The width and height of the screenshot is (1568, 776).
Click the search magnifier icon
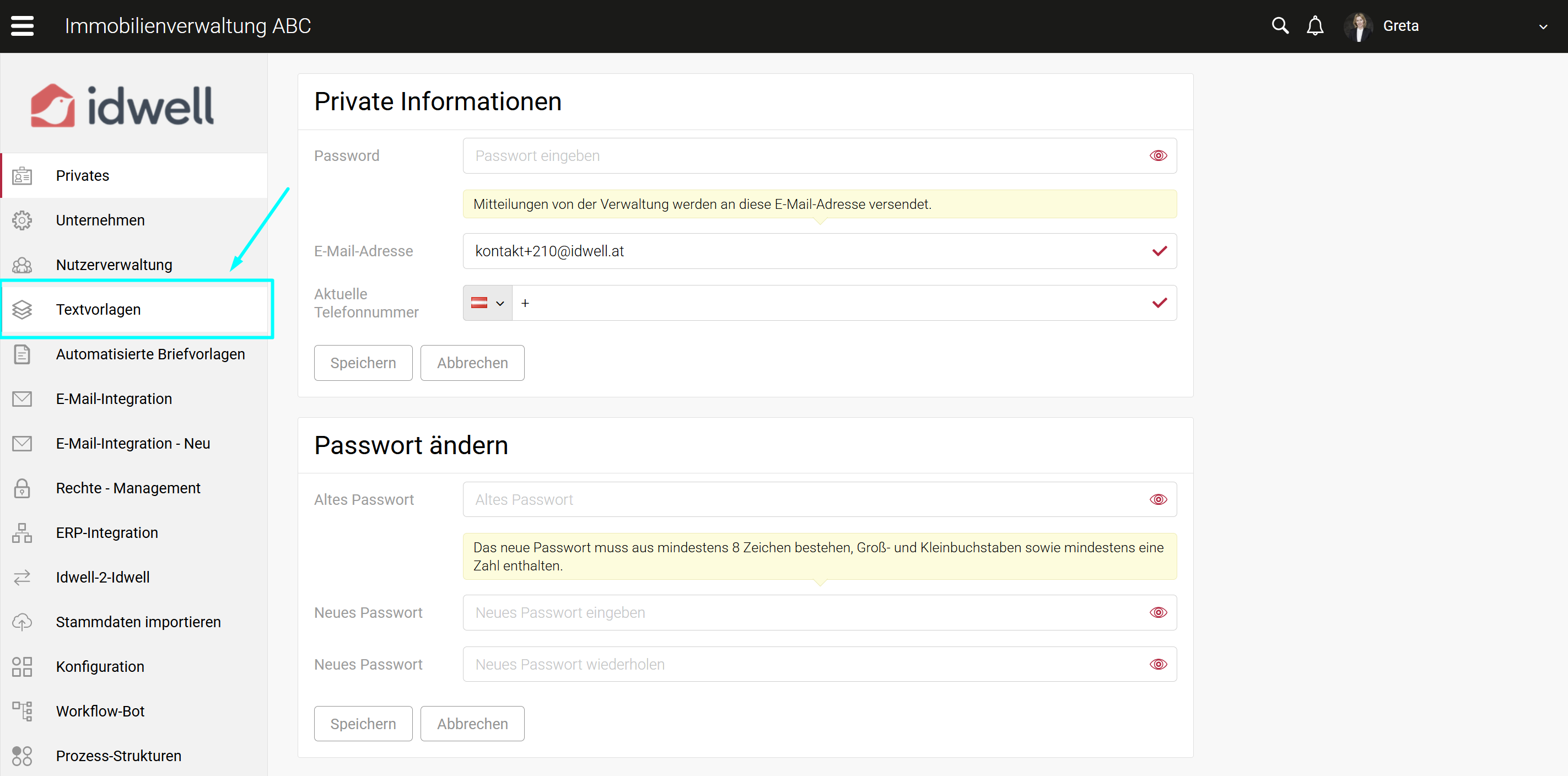[x=1280, y=25]
